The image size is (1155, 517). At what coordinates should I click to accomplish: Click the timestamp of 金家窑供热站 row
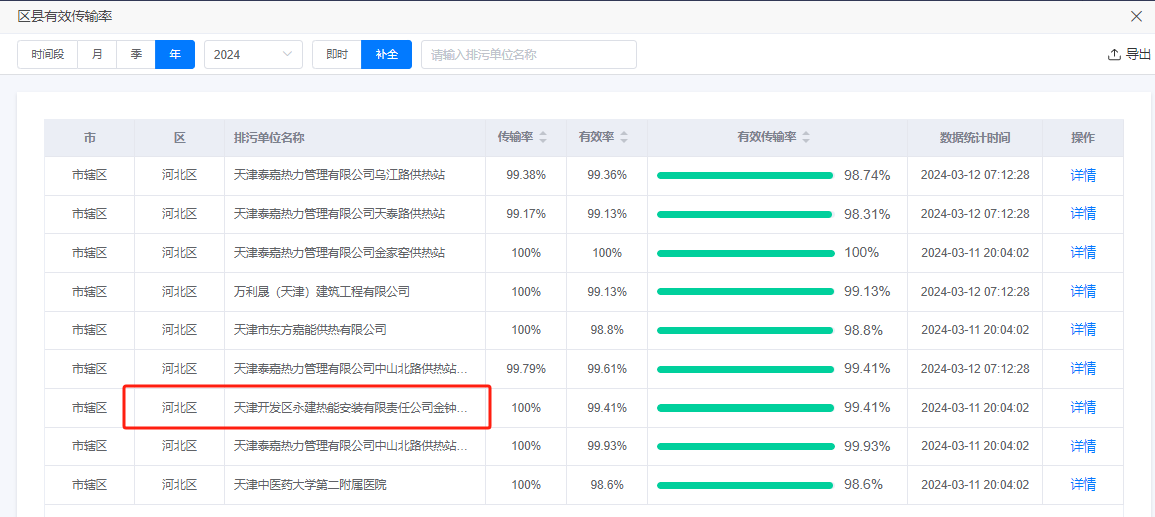pyautogui.click(x=975, y=253)
